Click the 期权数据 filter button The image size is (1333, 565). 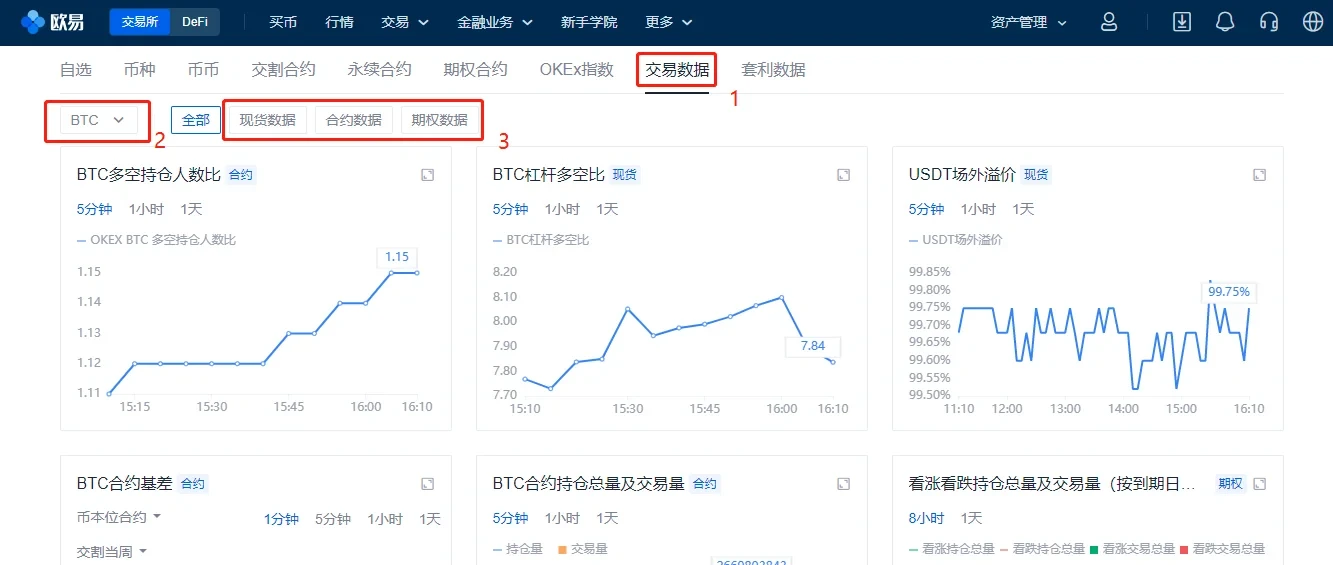[439, 120]
